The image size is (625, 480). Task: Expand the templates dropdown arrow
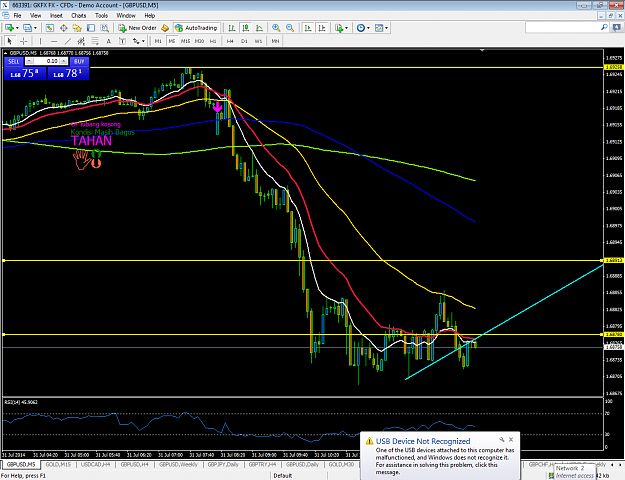click(x=387, y=28)
